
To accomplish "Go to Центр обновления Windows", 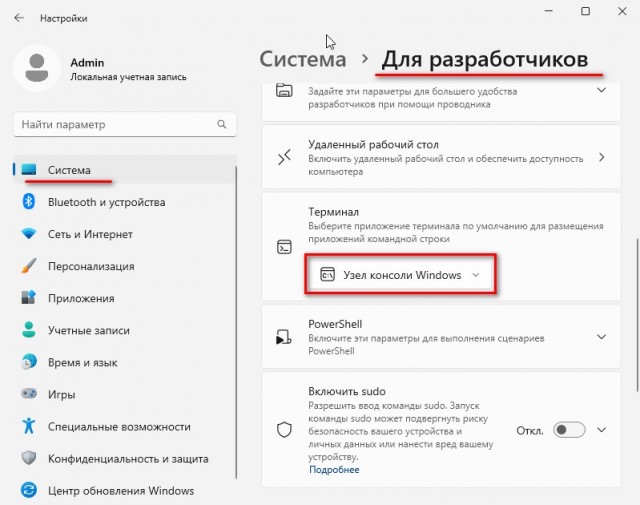I will [120, 491].
